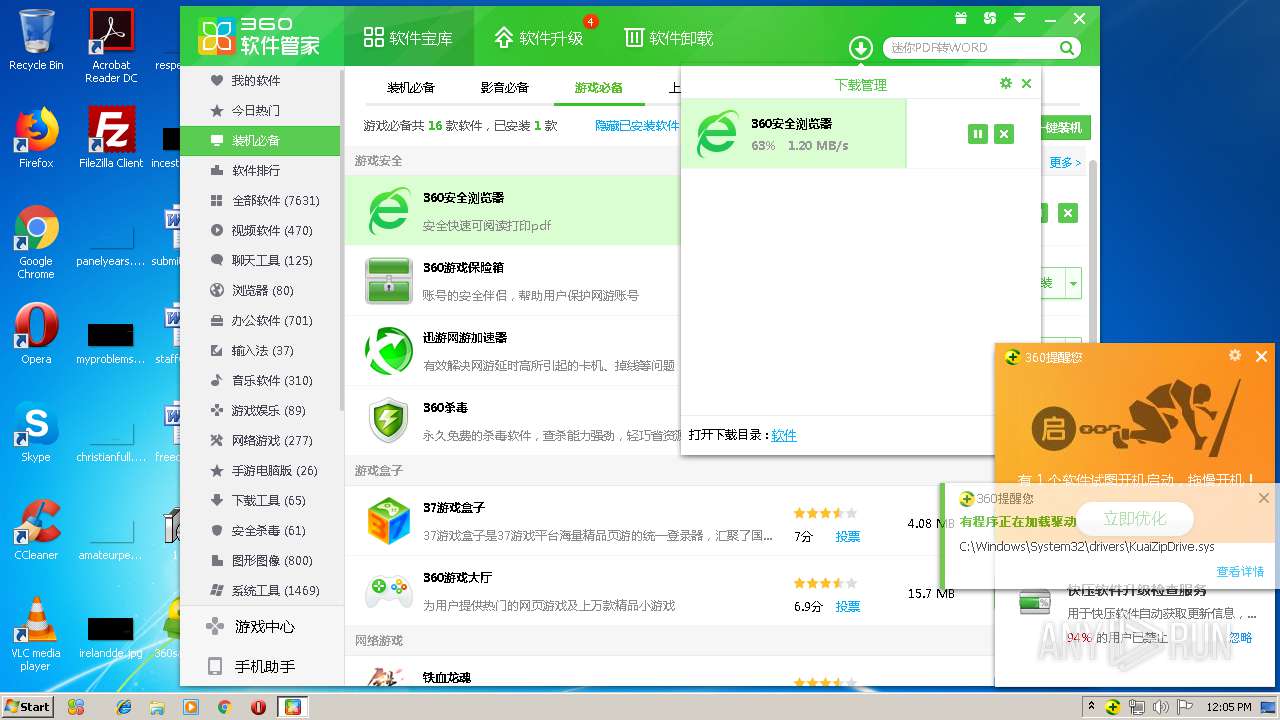Open 浏览器 (80) category
This screenshot has height=720, width=1280.
pos(260,290)
